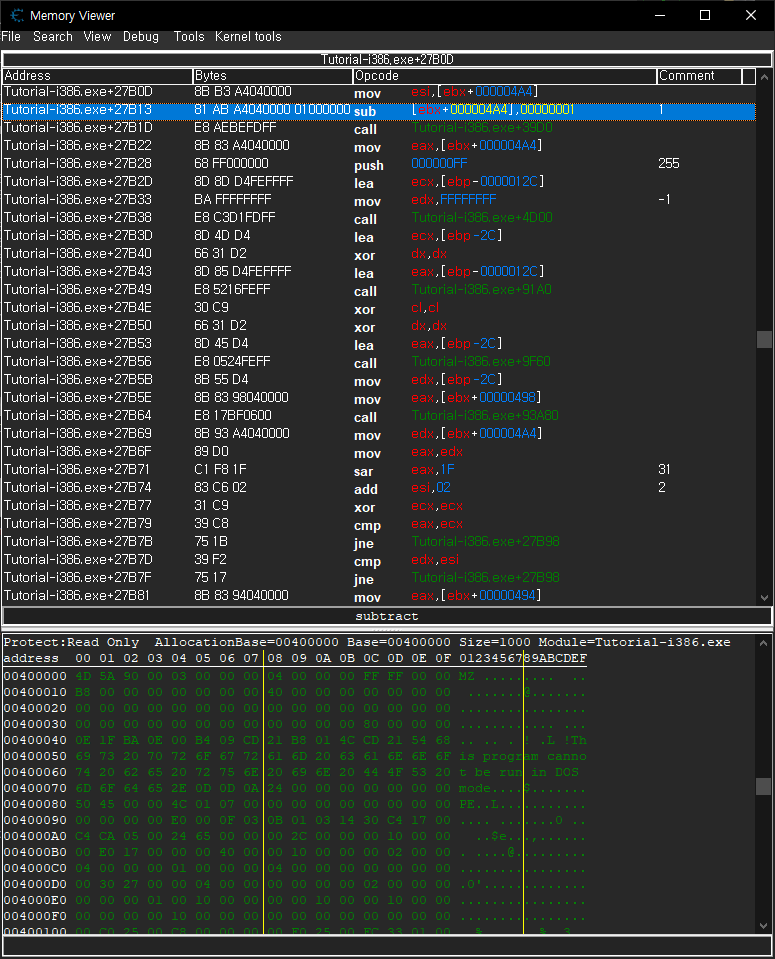The width and height of the screenshot is (775, 959).
Task: Select mov eax,[ebx+00000494] row
Action: [379, 596]
